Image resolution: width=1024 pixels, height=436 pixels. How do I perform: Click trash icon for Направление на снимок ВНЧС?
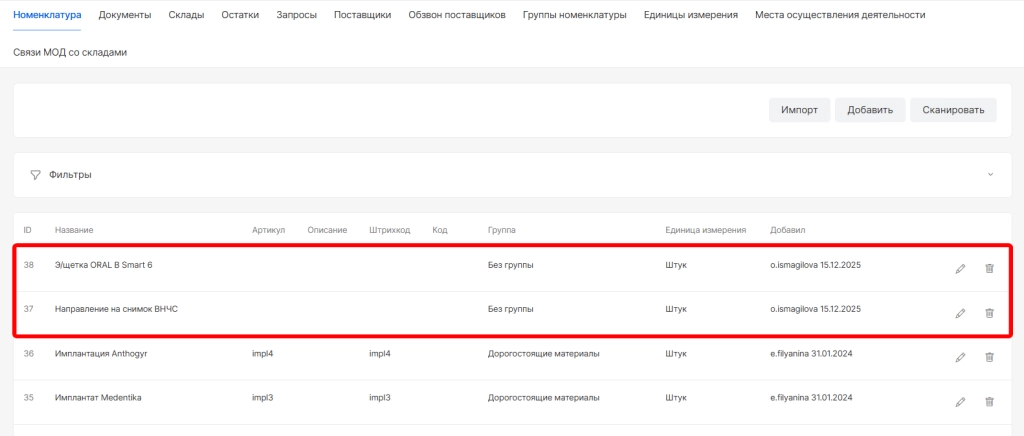click(989, 313)
